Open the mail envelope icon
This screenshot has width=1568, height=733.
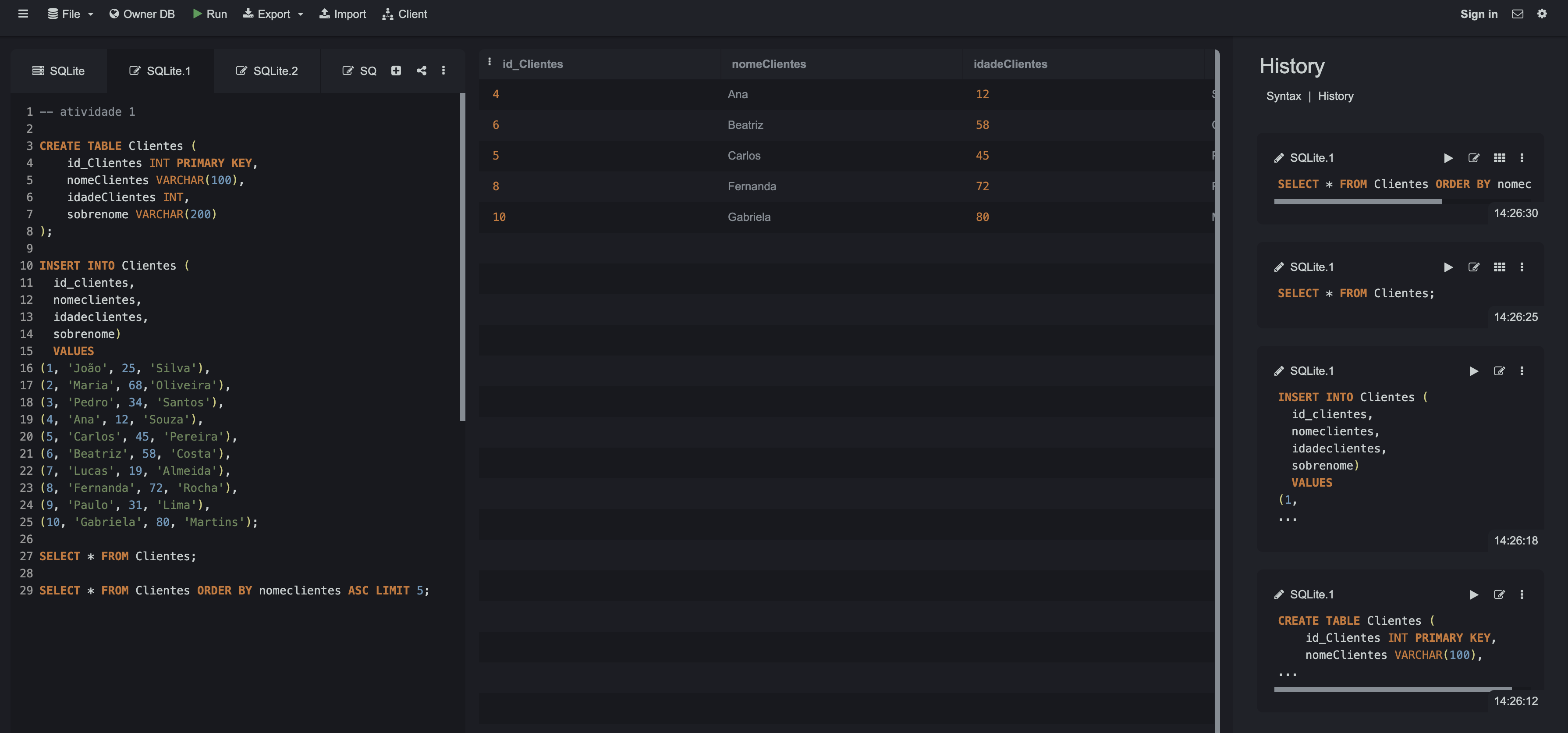pyautogui.click(x=1518, y=14)
